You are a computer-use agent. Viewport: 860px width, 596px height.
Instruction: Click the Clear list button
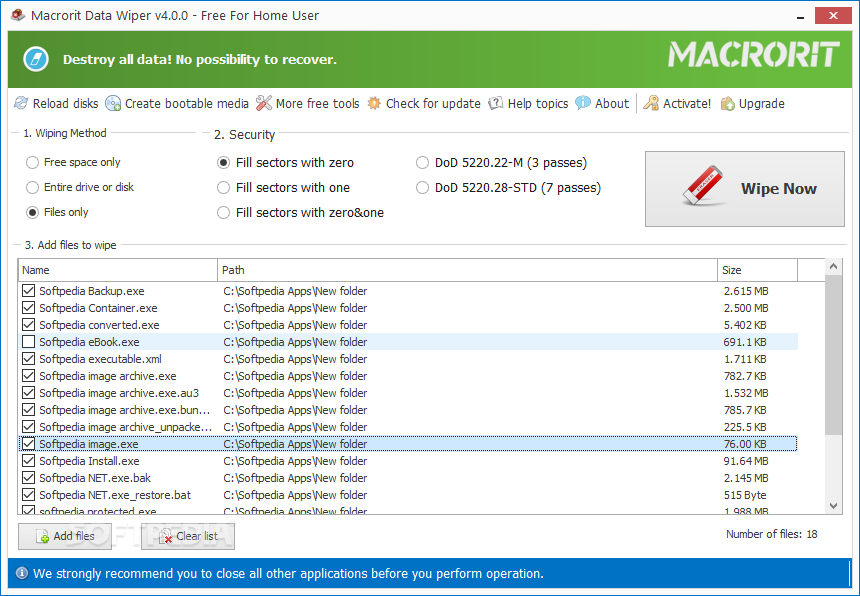coord(188,536)
